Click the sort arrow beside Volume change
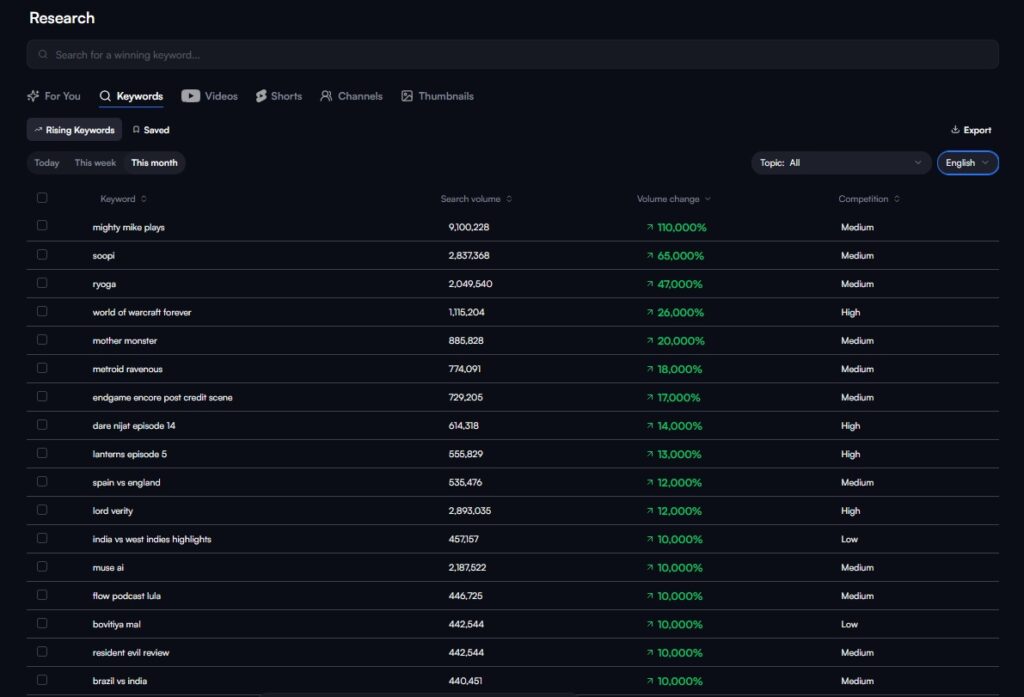The width and height of the screenshot is (1024, 697). pyautogui.click(x=708, y=199)
